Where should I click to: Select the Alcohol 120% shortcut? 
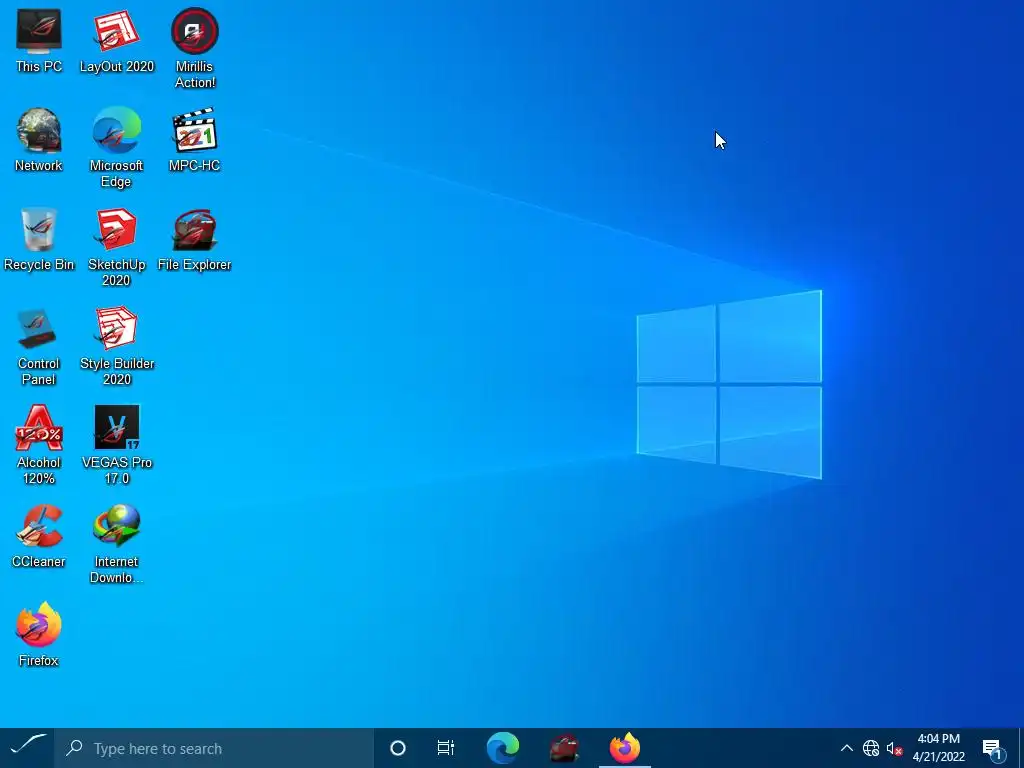click(39, 445)
